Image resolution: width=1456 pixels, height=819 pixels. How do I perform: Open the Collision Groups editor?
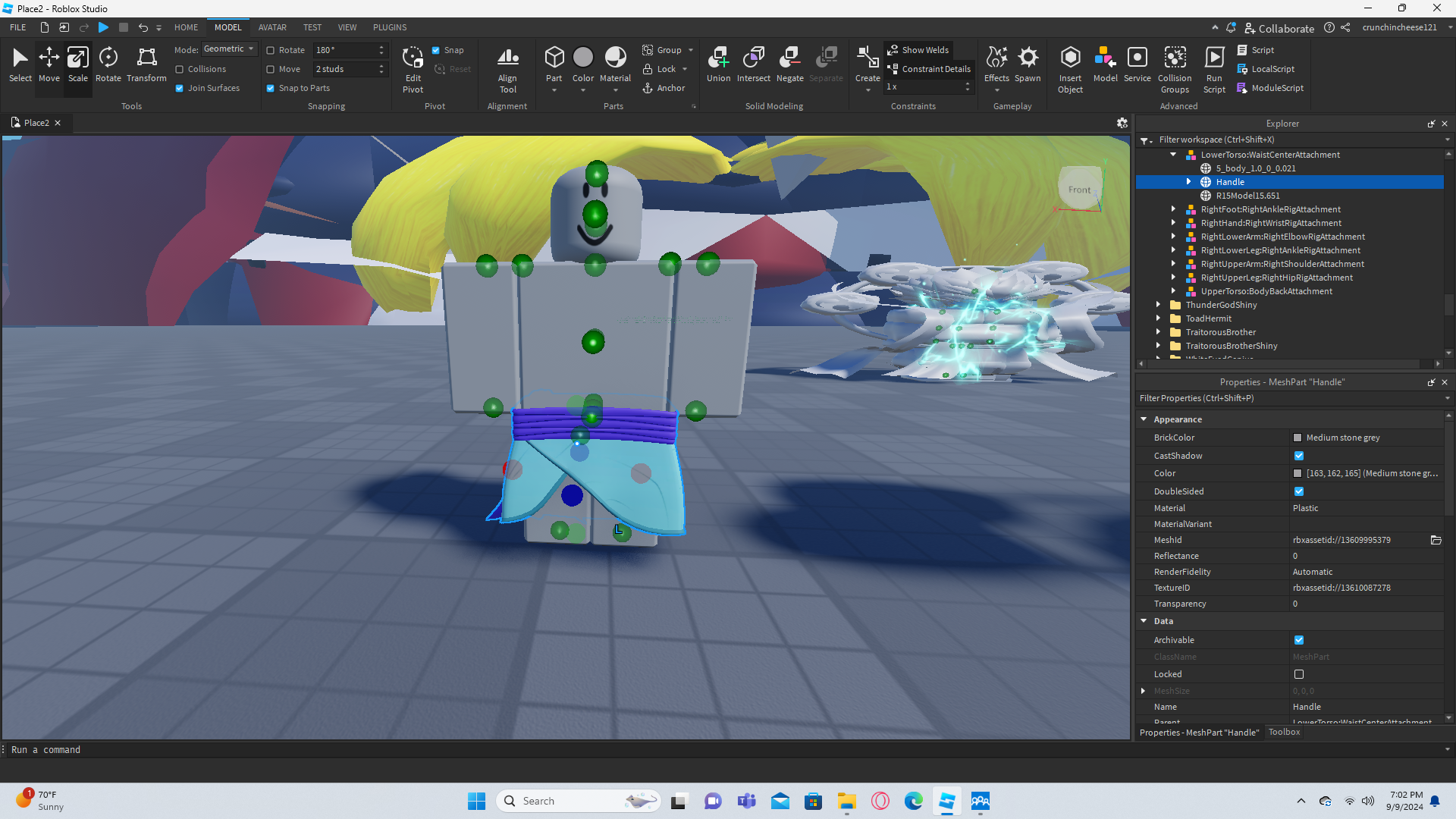(x=1175, y=70)
